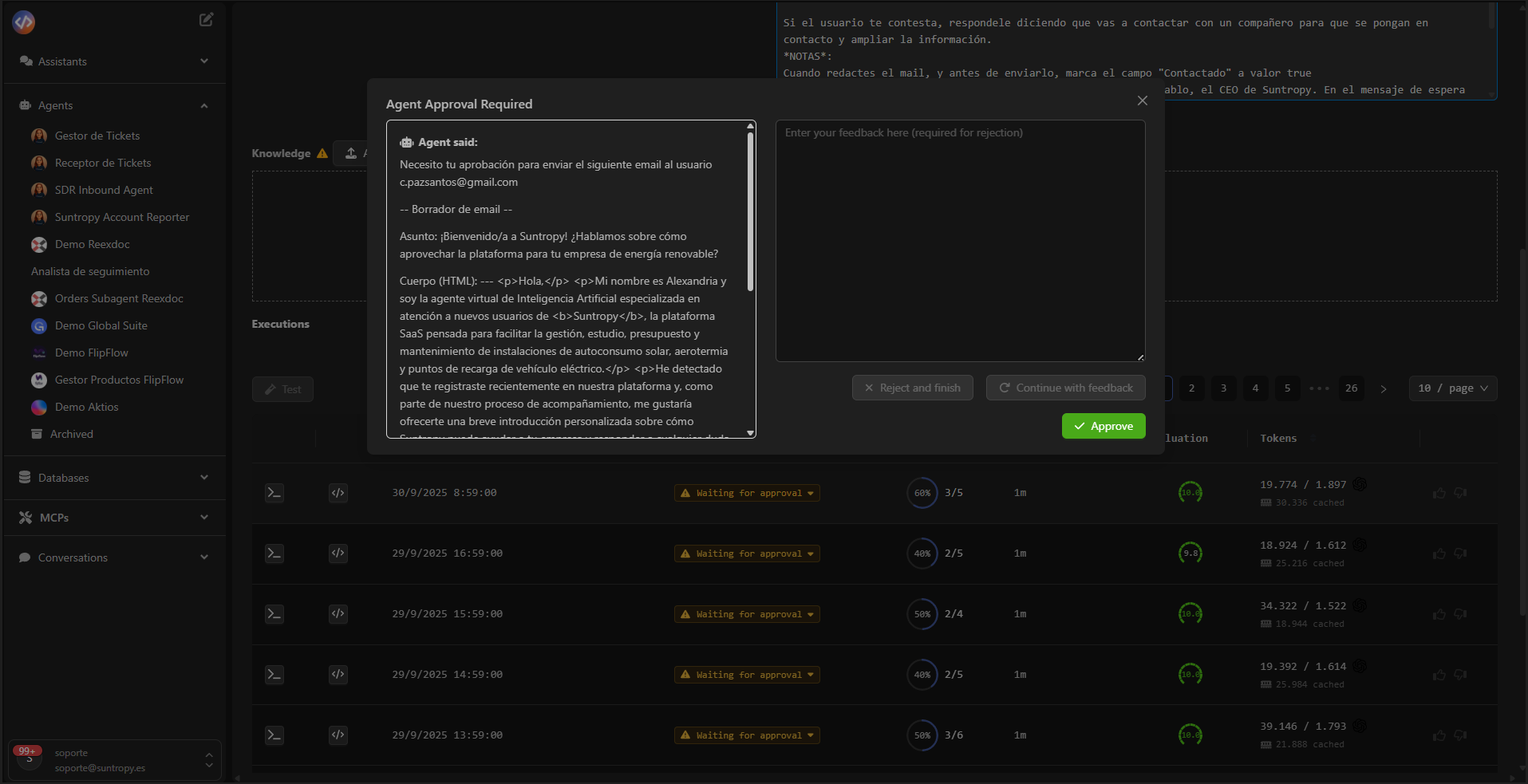Image resolution: width=1528 pixels, height=784 pixels.
Task: Click the Knowledge warning icon
Action: pyautogui.click(x=322, y=153)
